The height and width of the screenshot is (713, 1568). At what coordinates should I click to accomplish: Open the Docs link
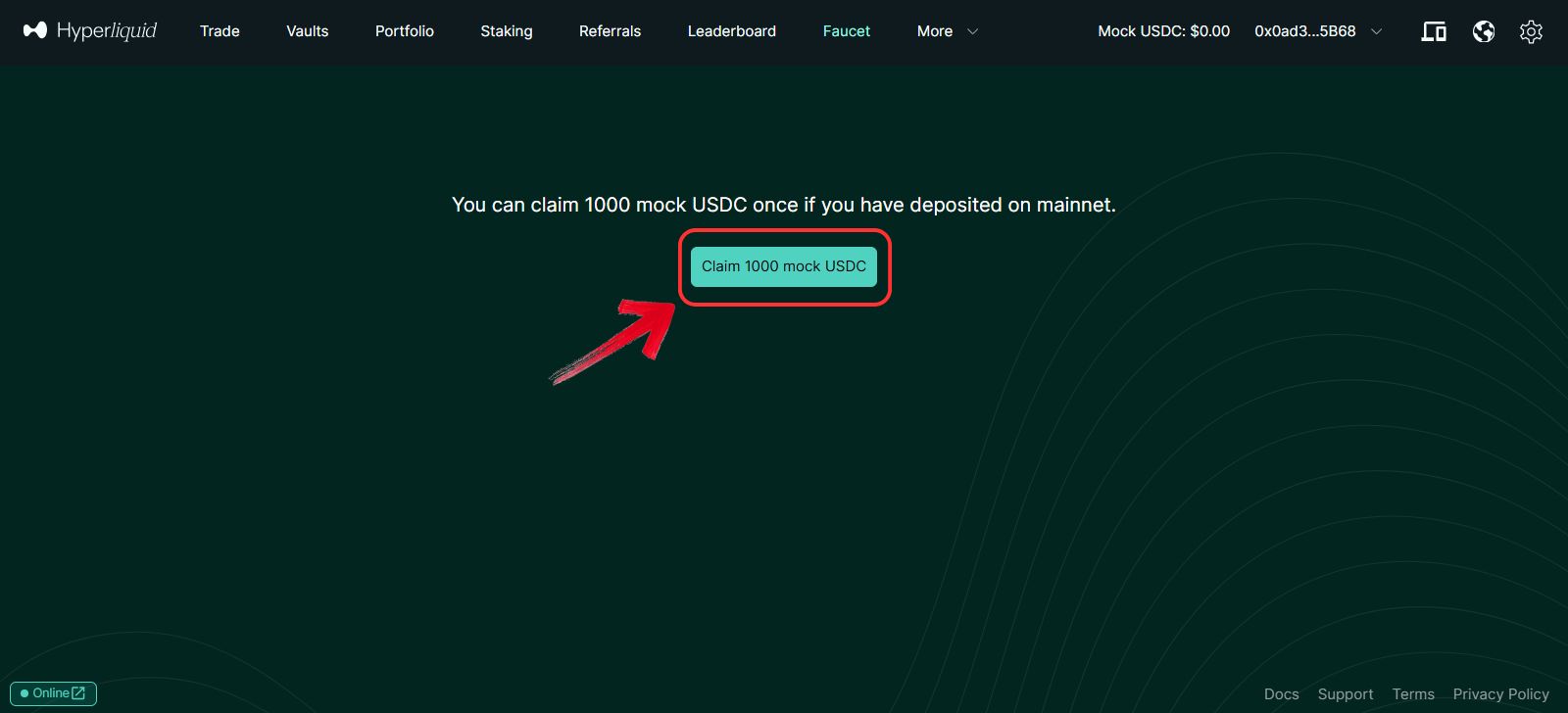click(x=1282, y=694)
